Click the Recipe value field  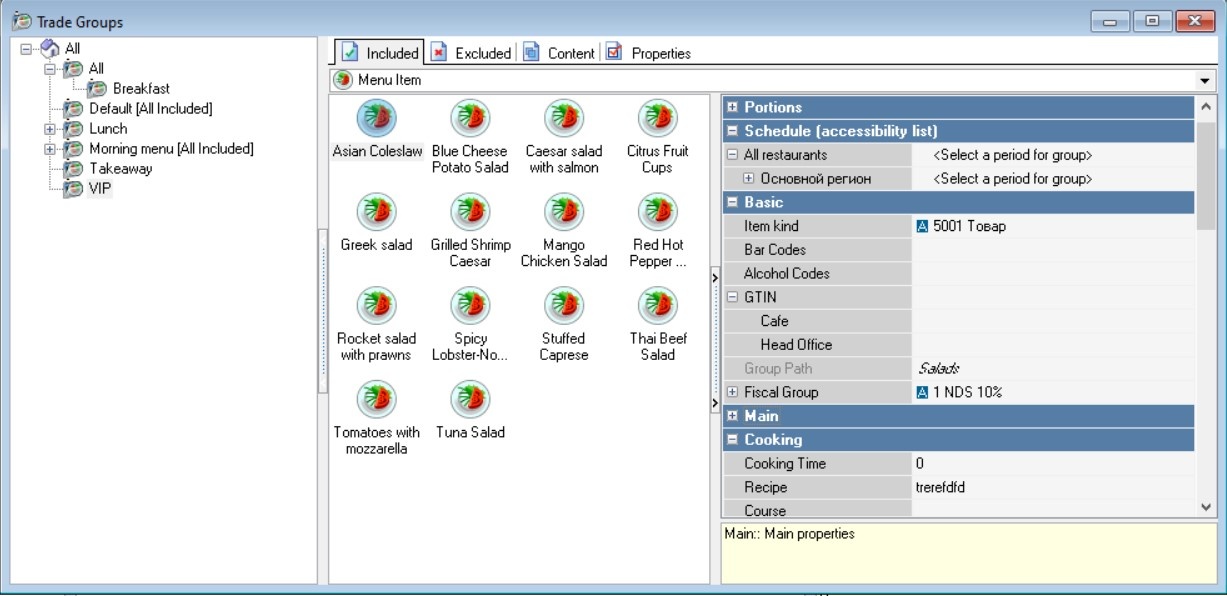[1050, 488]
